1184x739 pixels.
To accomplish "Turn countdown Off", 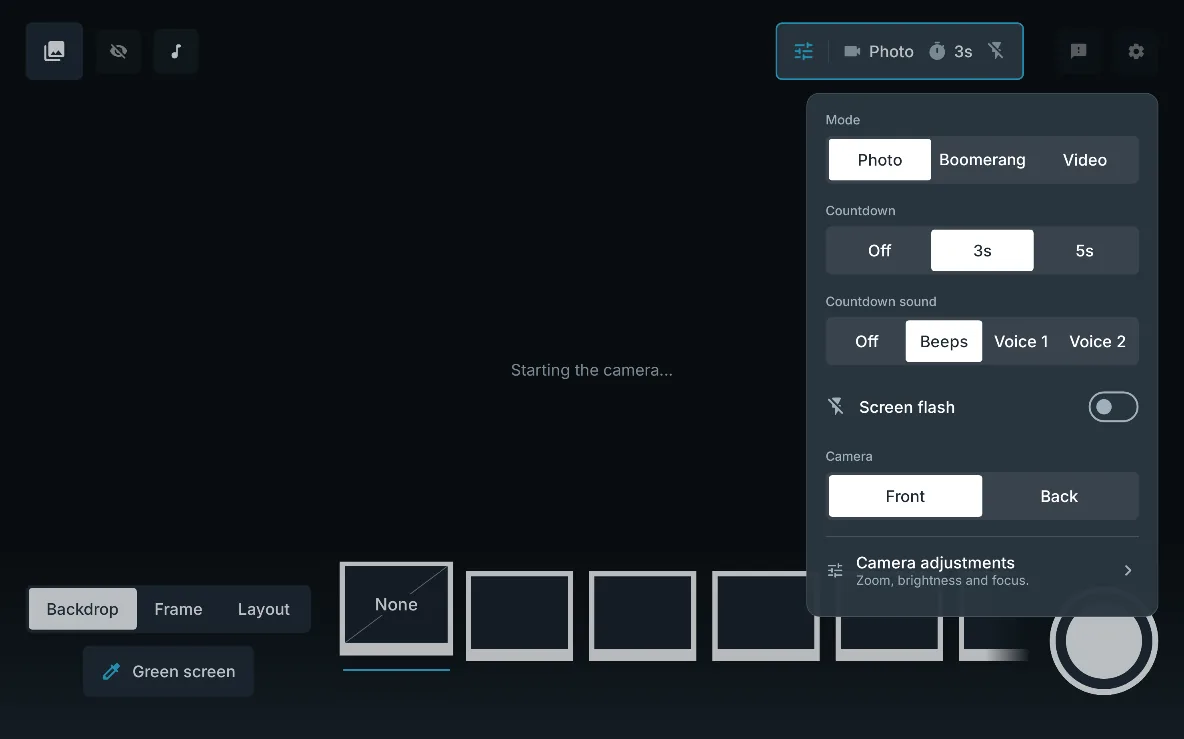I will point(880,251).
